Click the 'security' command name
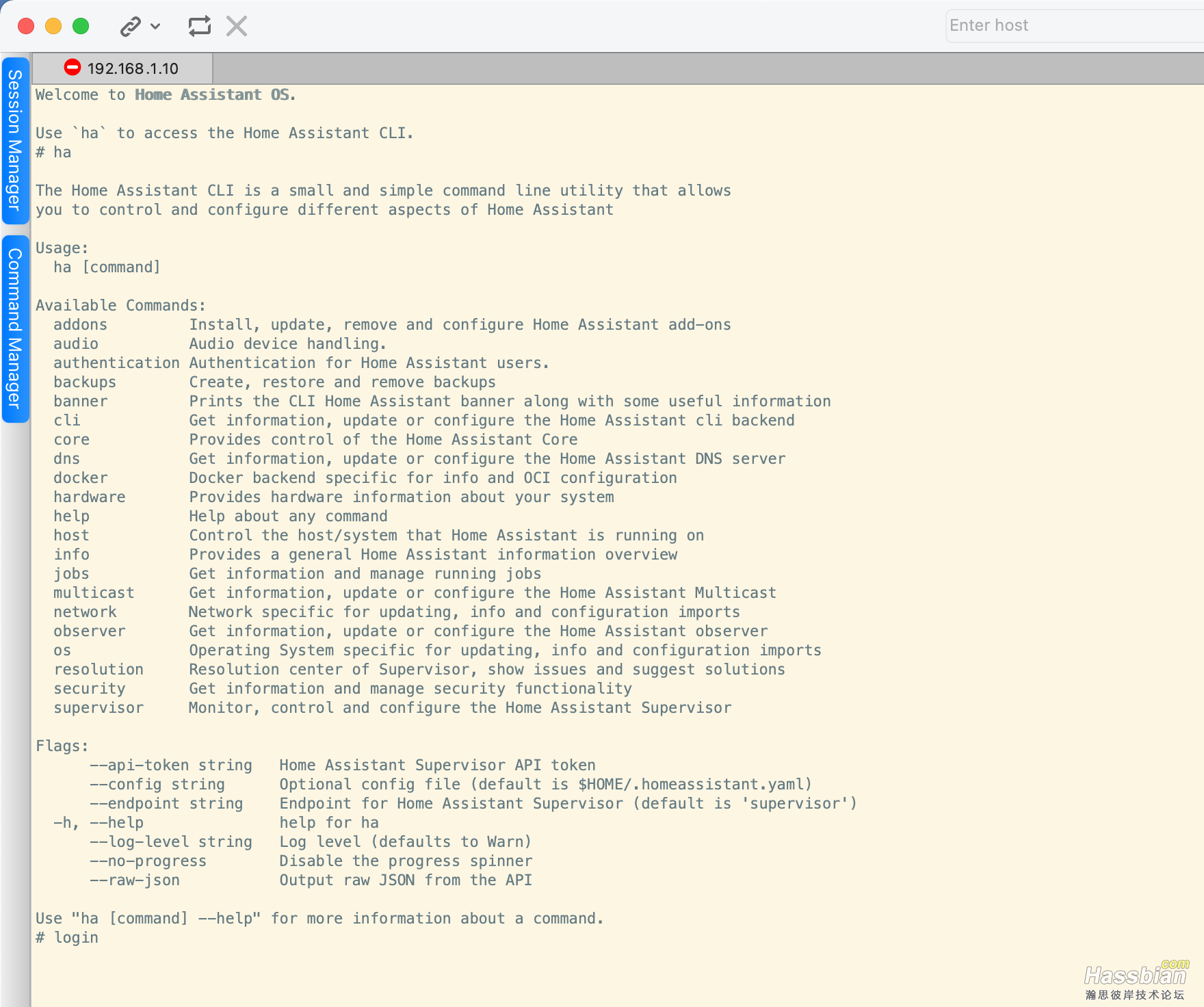The width and height of the screenshot is (1204, 1007). point(90,689)
